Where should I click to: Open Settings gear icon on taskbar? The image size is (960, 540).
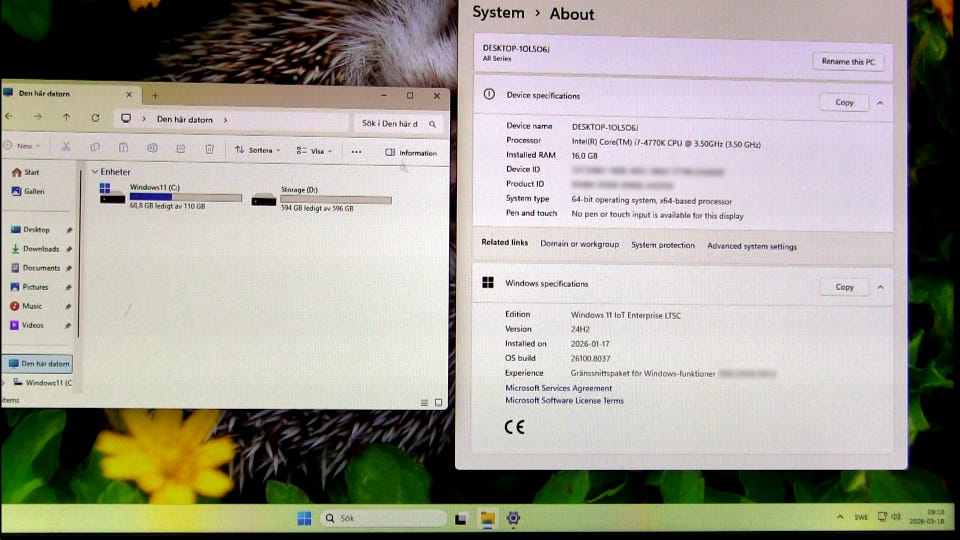[513, 518]
